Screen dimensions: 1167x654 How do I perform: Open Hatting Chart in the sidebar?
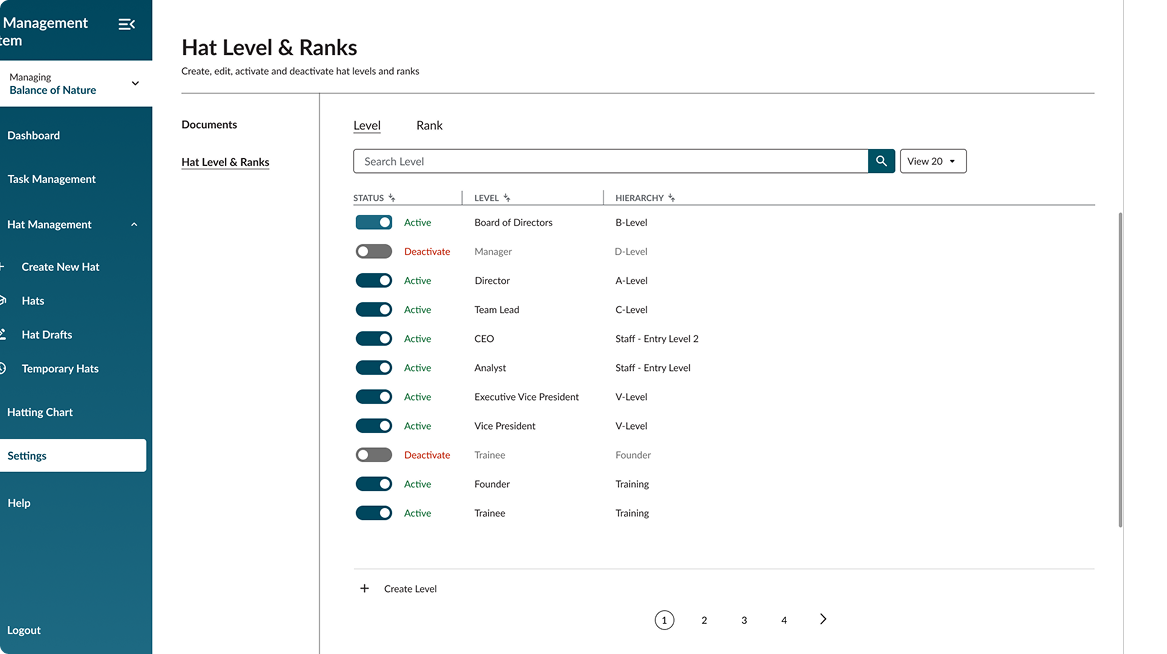40,412
